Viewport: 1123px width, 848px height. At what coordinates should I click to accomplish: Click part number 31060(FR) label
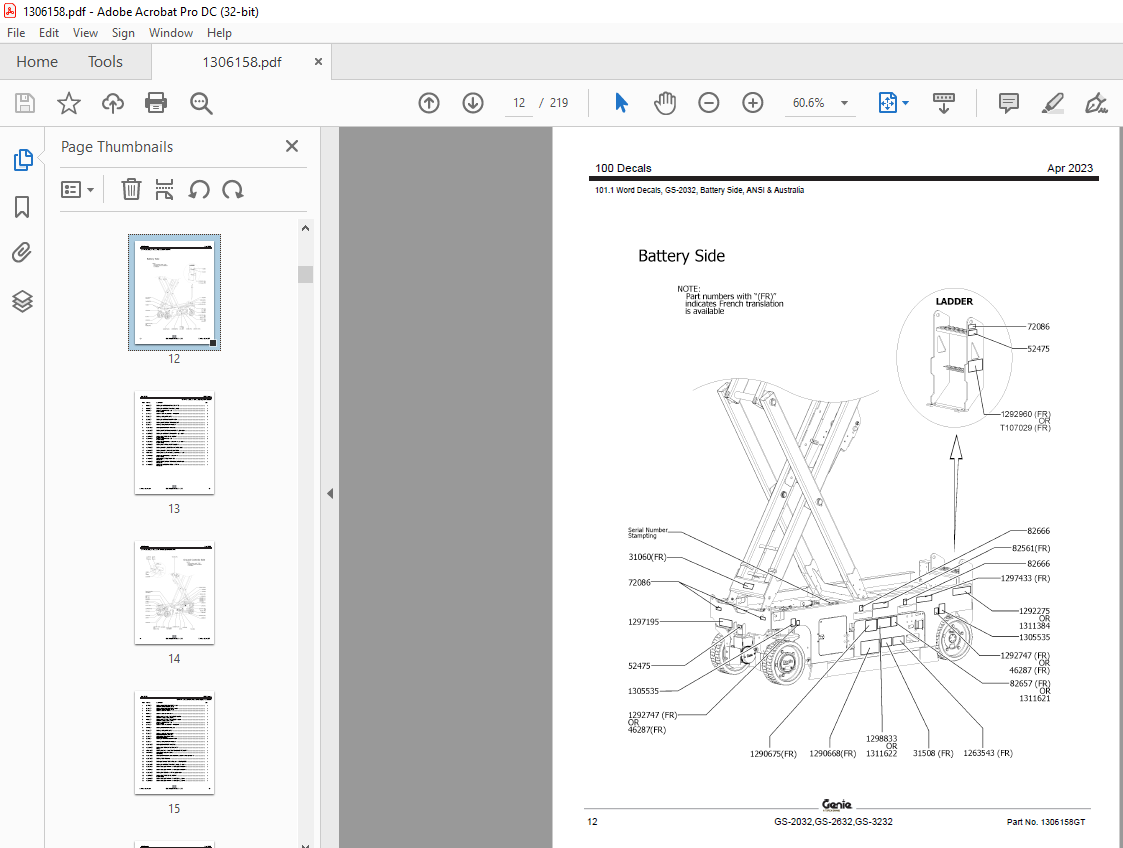coord(647,557)
